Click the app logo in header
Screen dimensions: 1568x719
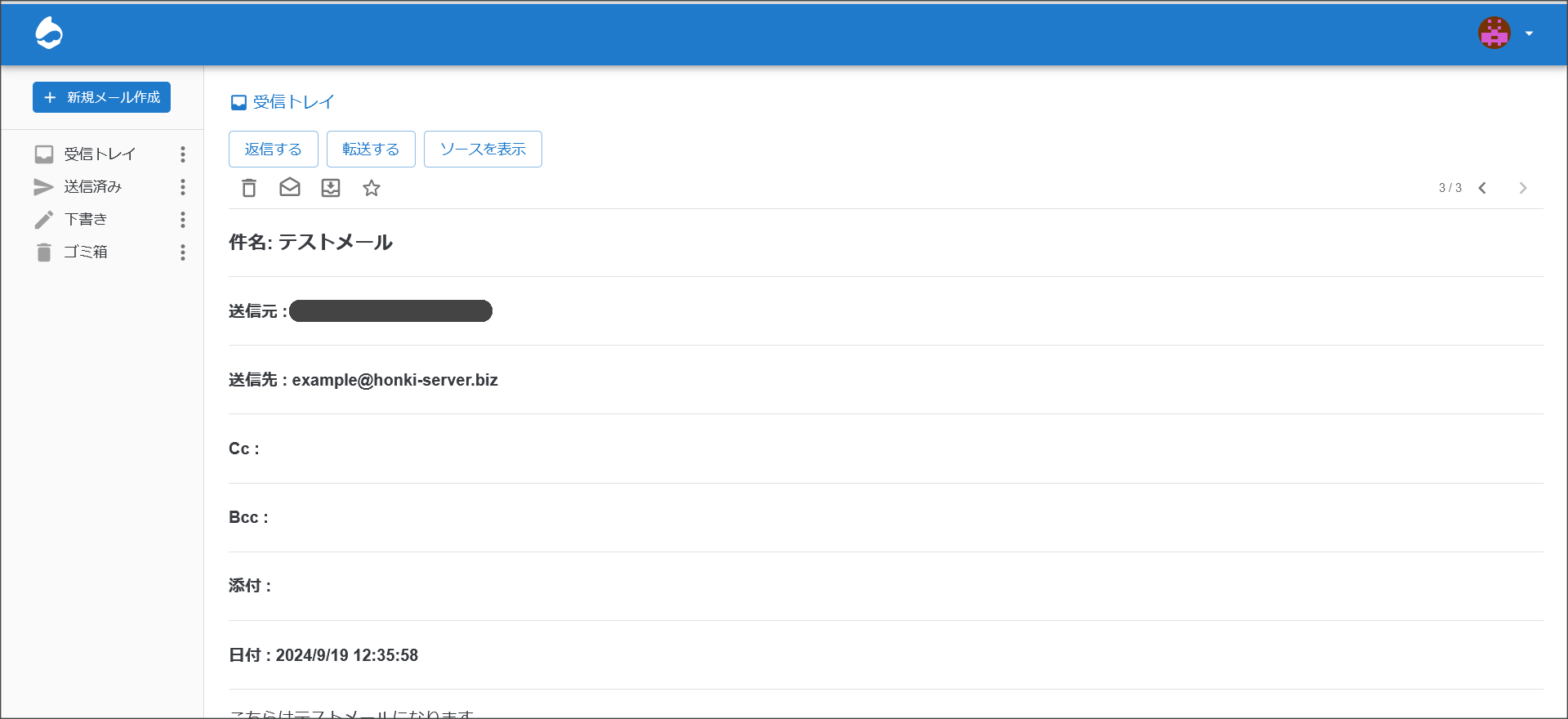point(49,33)
